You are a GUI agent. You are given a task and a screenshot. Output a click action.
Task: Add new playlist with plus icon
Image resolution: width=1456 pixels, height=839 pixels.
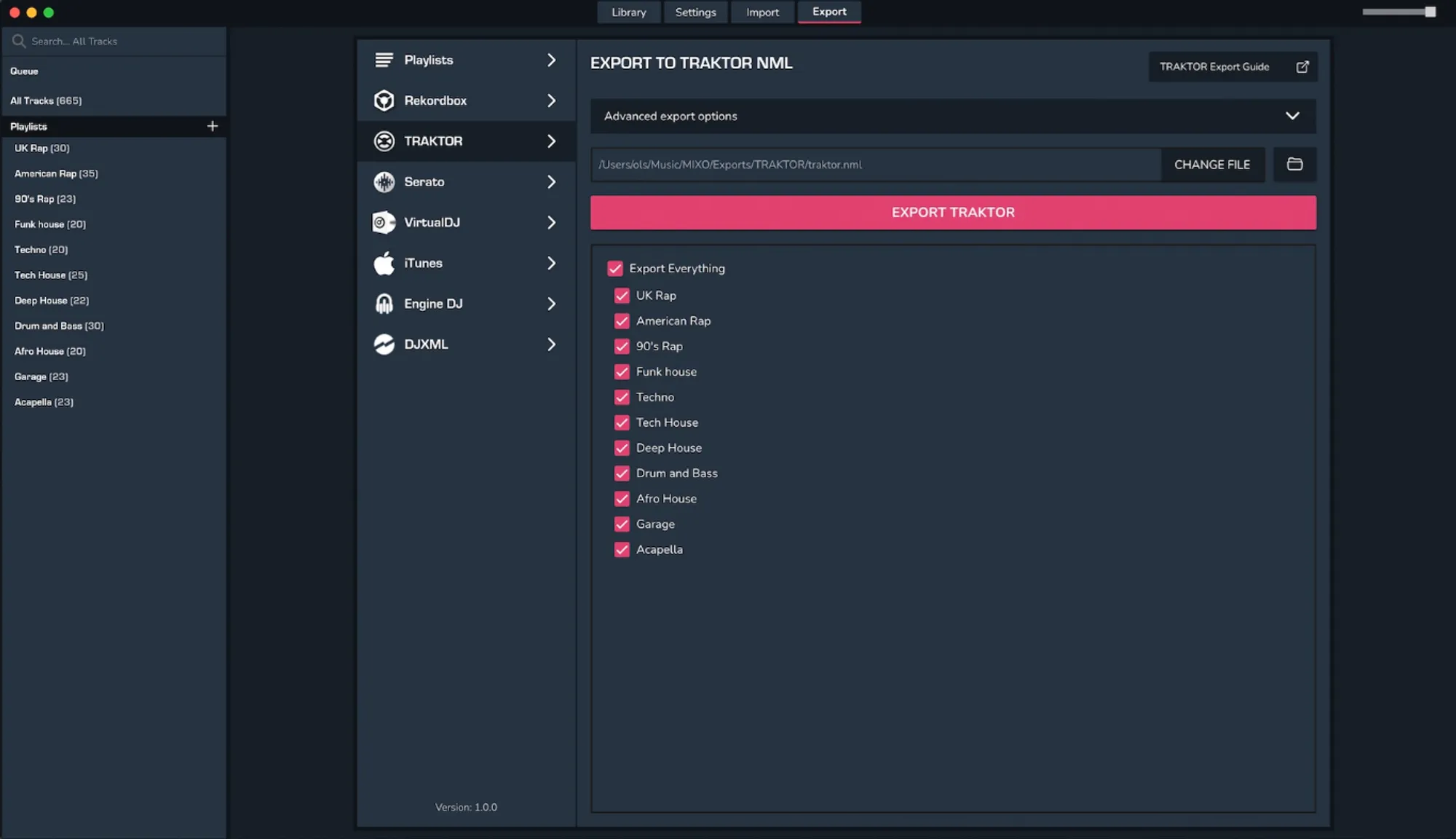pyautogui.click(x=212, y=126)
